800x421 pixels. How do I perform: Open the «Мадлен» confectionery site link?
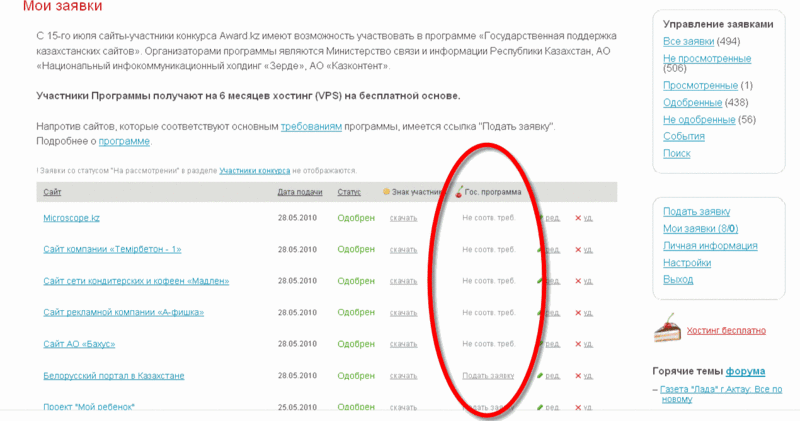(x=136, y=281)
